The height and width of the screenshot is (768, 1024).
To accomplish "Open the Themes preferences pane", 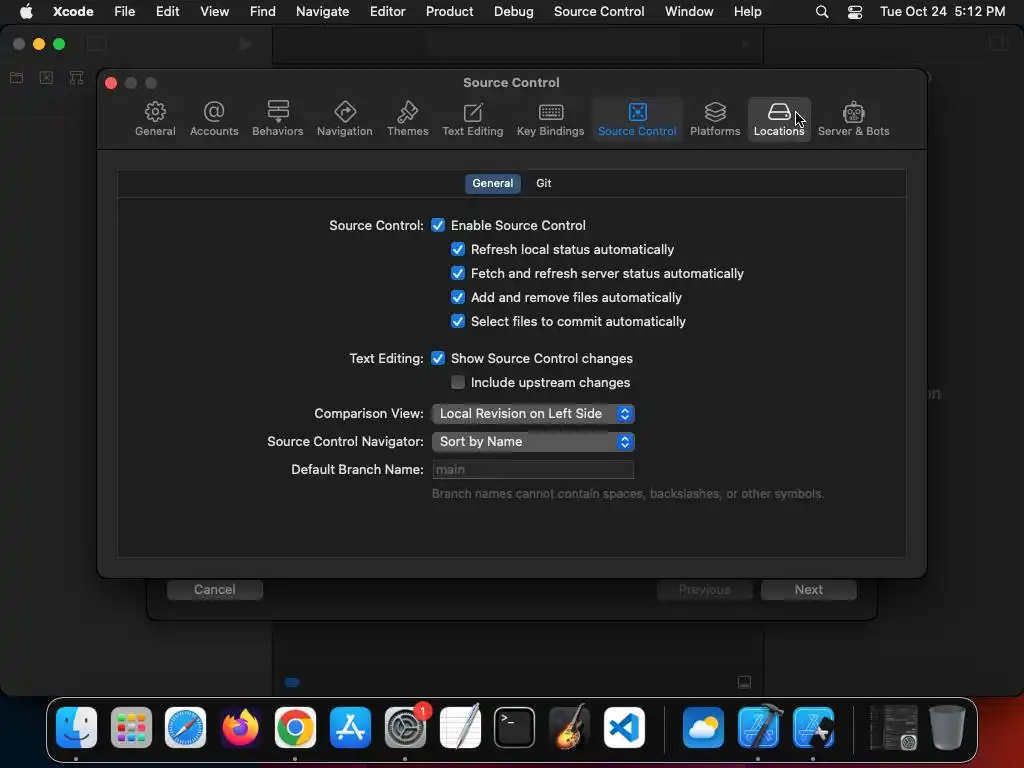I will pyautogui.click(x=408, y=119).
